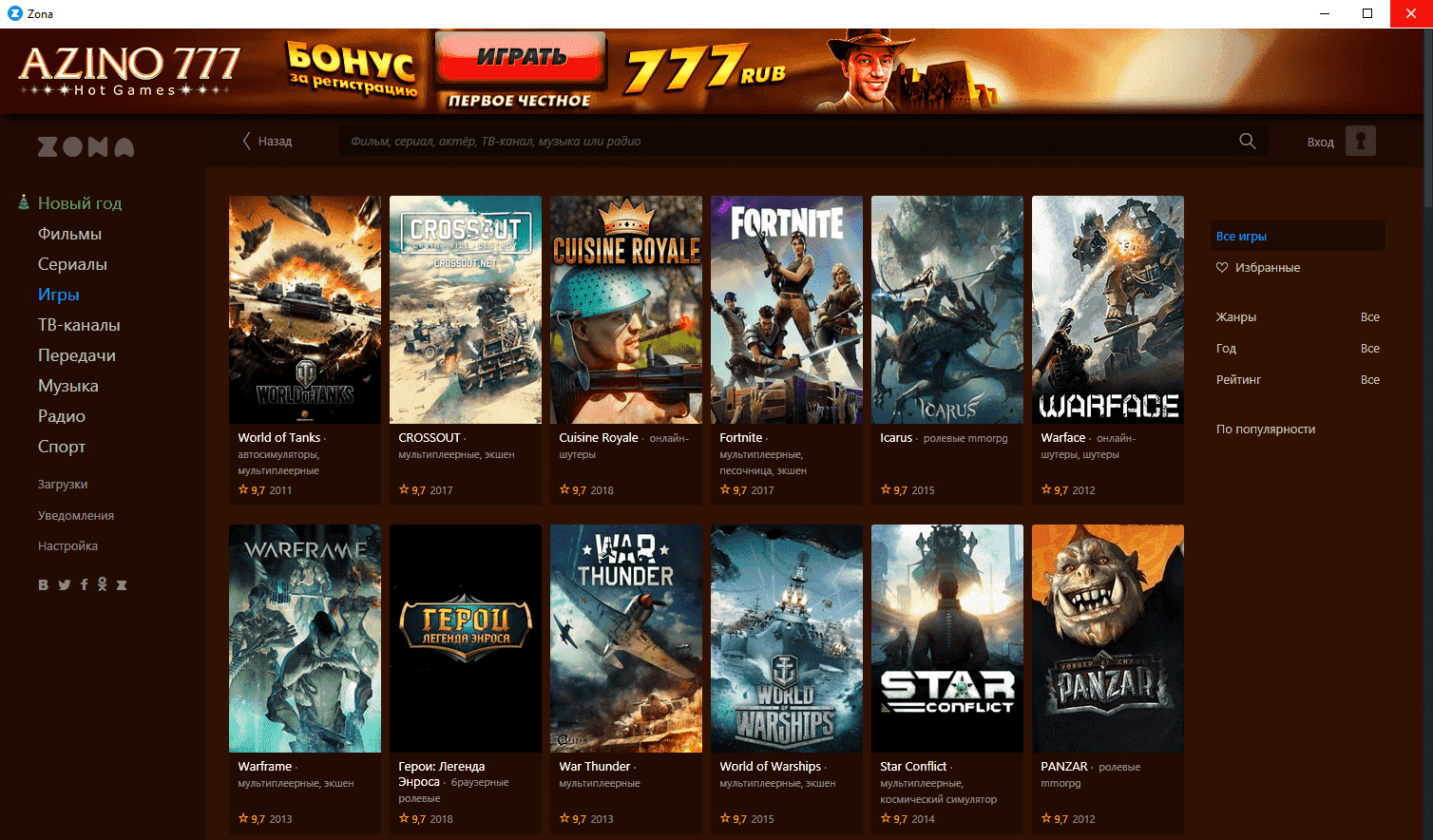The image size is (1433, 840).
Task: Focus the search field for films and series
Action: click(803, 141)
